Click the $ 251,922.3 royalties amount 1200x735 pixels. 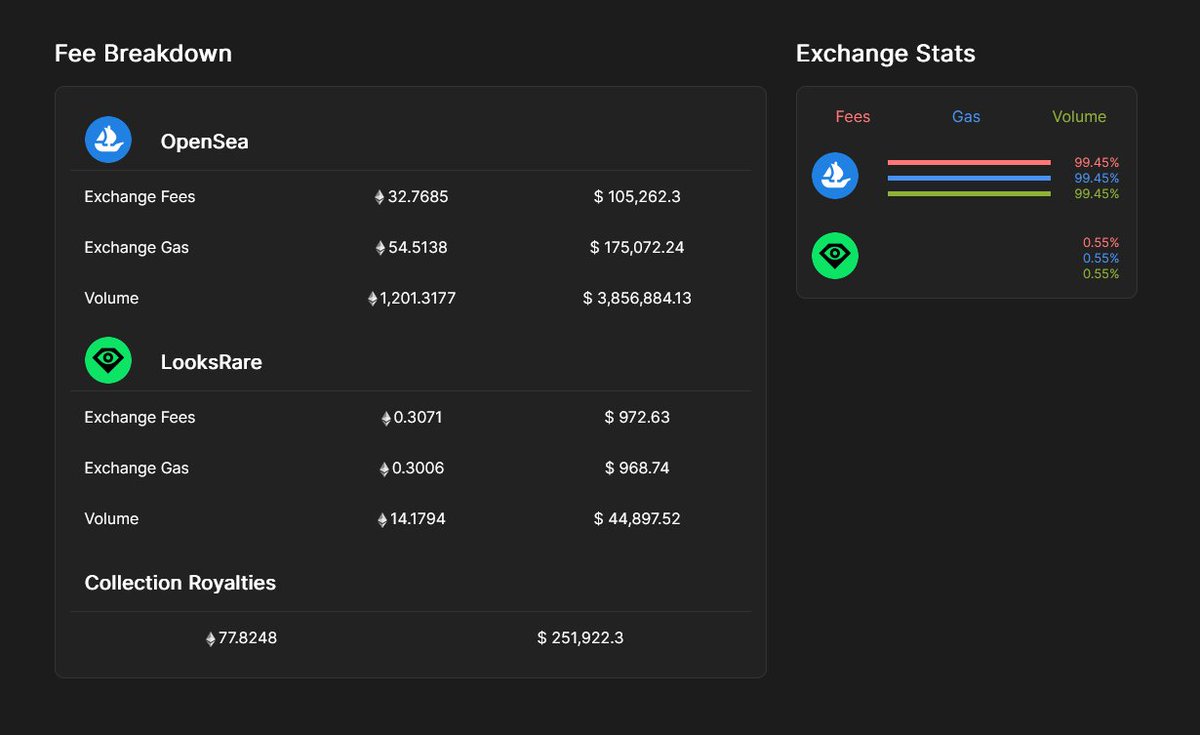580,637
